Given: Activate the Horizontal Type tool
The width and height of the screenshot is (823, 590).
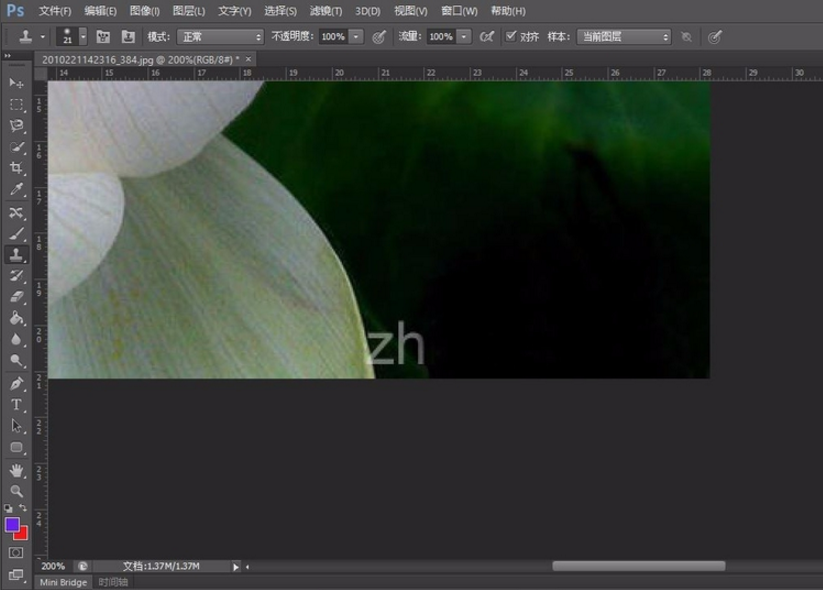Looking at the screenshot, I should pyautogui.click(x=16, y=405).
